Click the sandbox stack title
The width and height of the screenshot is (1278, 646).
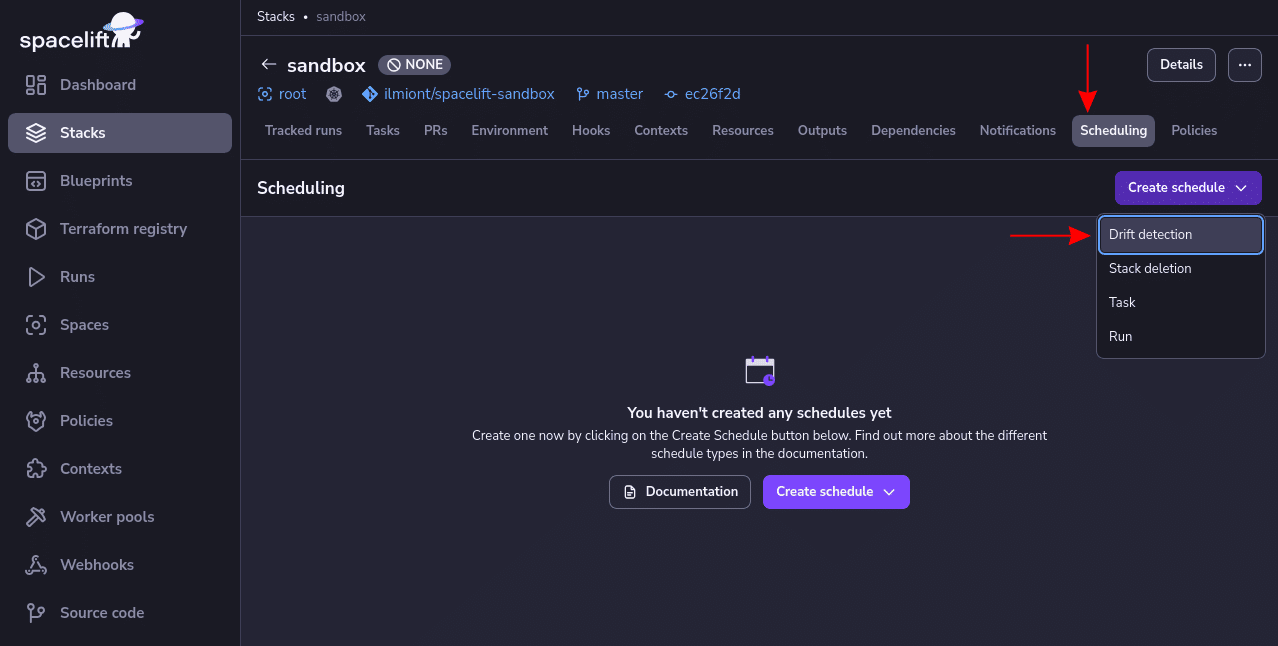pos(326,65)
